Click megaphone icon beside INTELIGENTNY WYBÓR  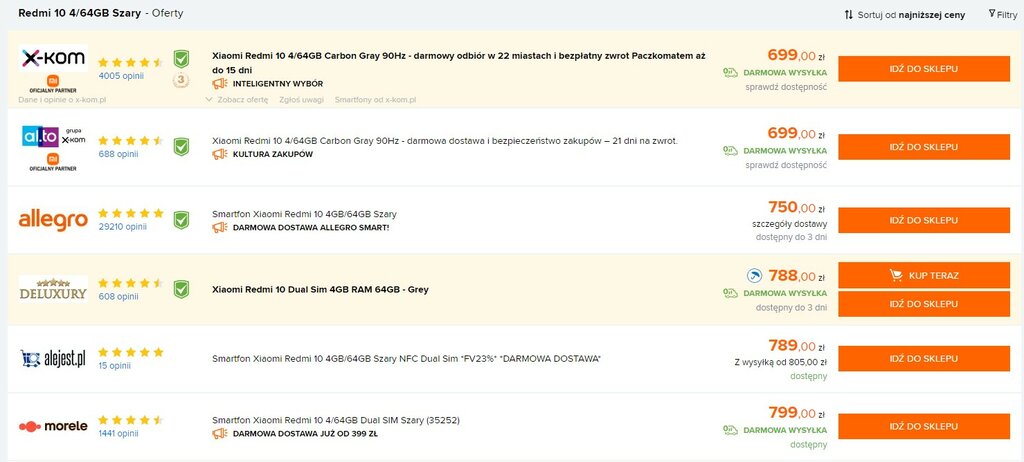(220, 84)
